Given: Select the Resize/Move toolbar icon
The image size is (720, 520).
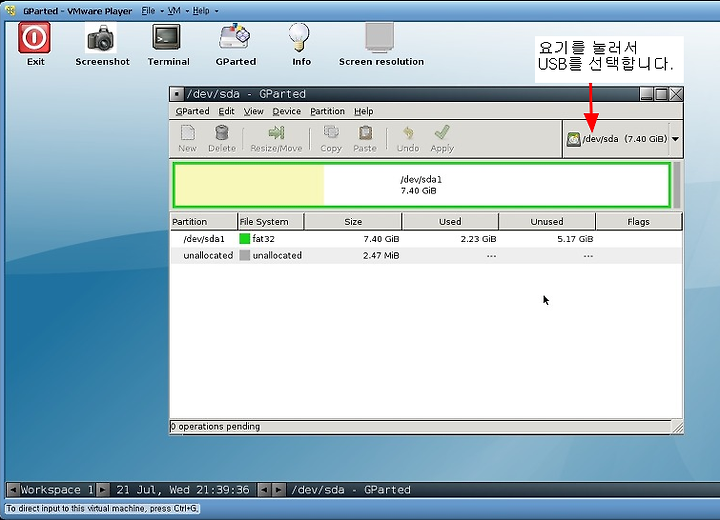Looking at the screenshot, I should tap(276, 139).
